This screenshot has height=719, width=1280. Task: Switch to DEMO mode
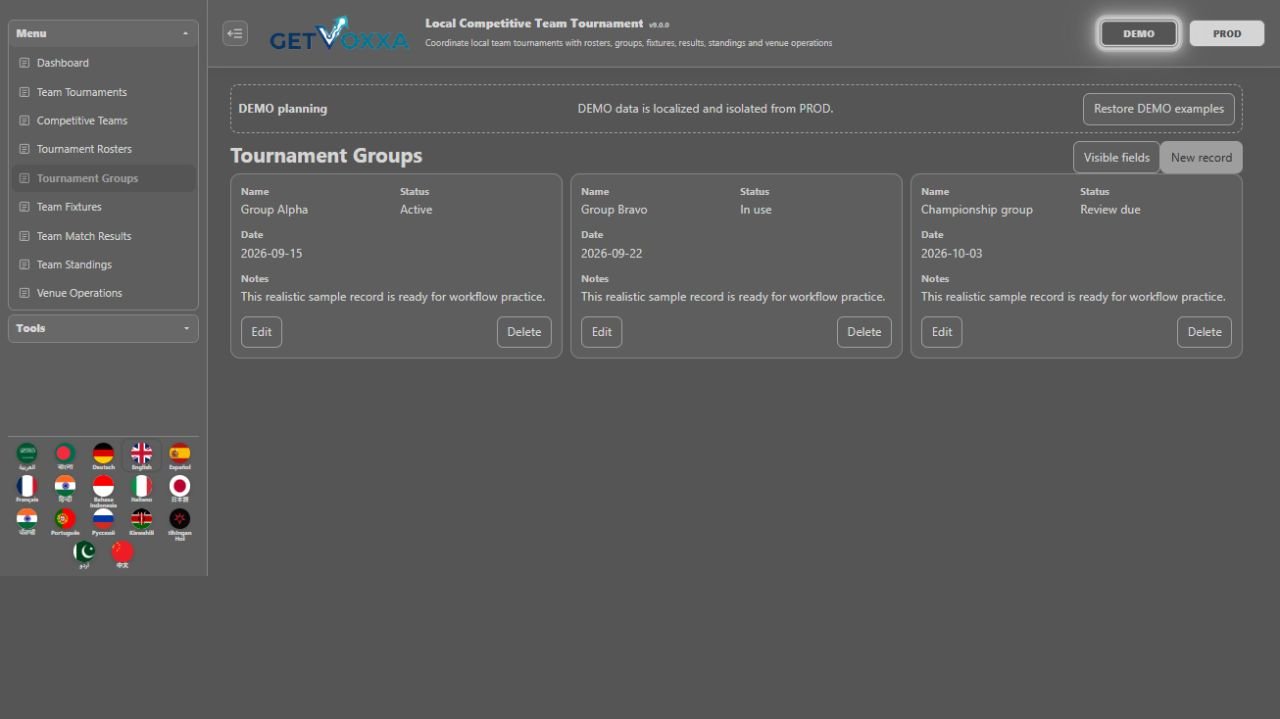pyautogui.click(x=1138, y=33)
